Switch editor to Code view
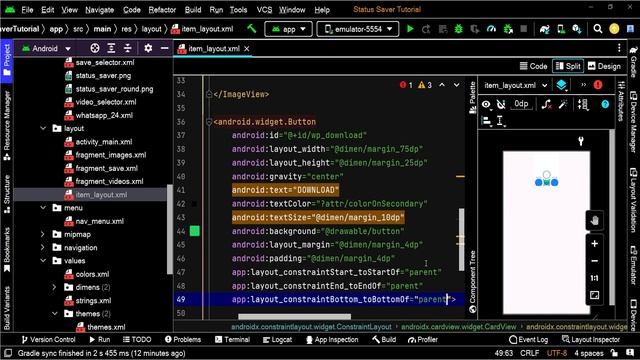Screen dimensions: 640x360 533,66
